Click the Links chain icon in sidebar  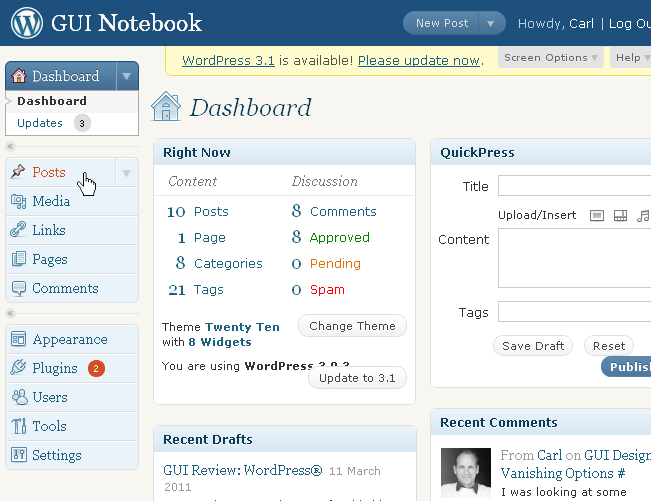(18, 230)
